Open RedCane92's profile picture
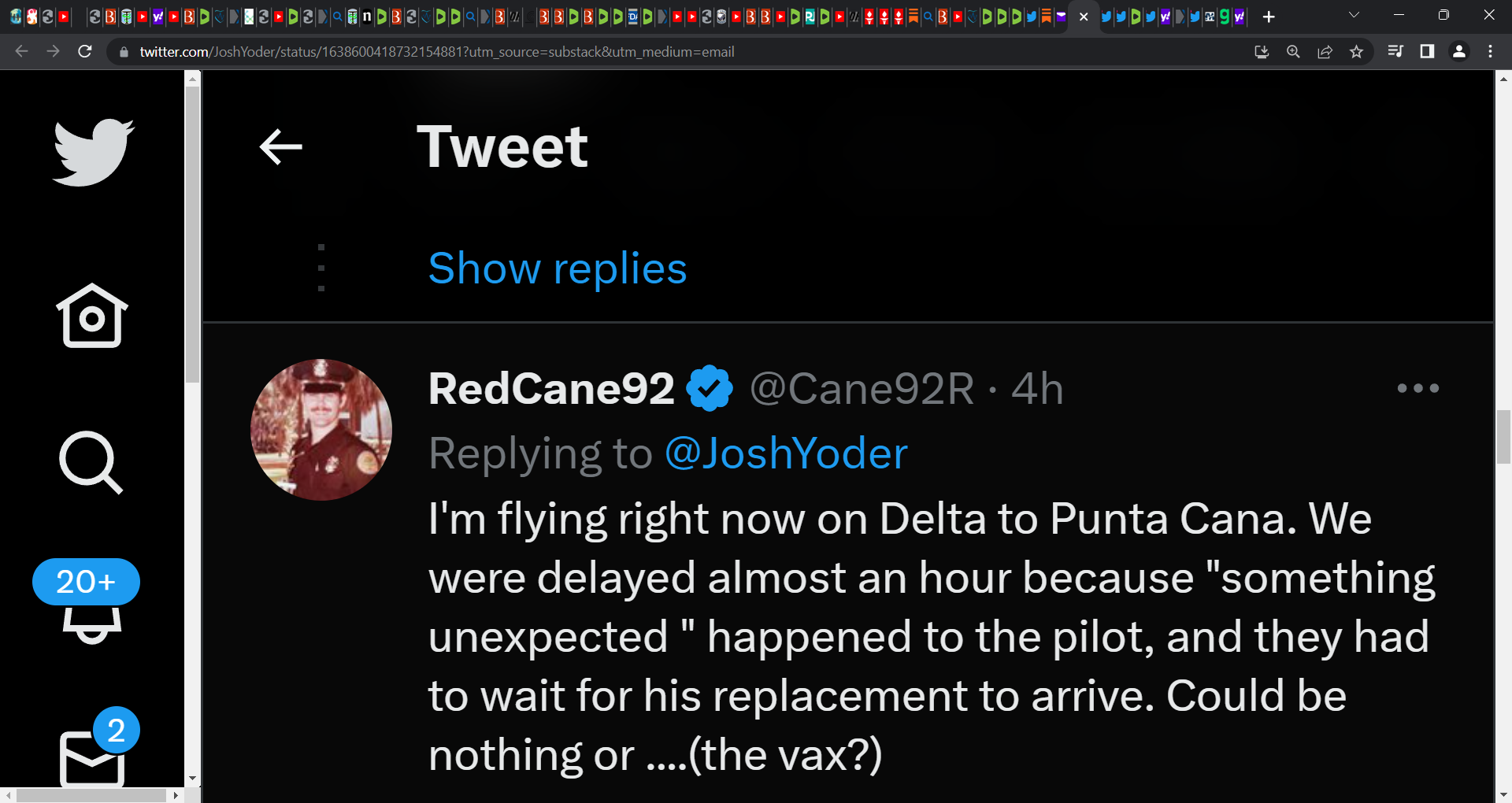 tap(321, 430)
